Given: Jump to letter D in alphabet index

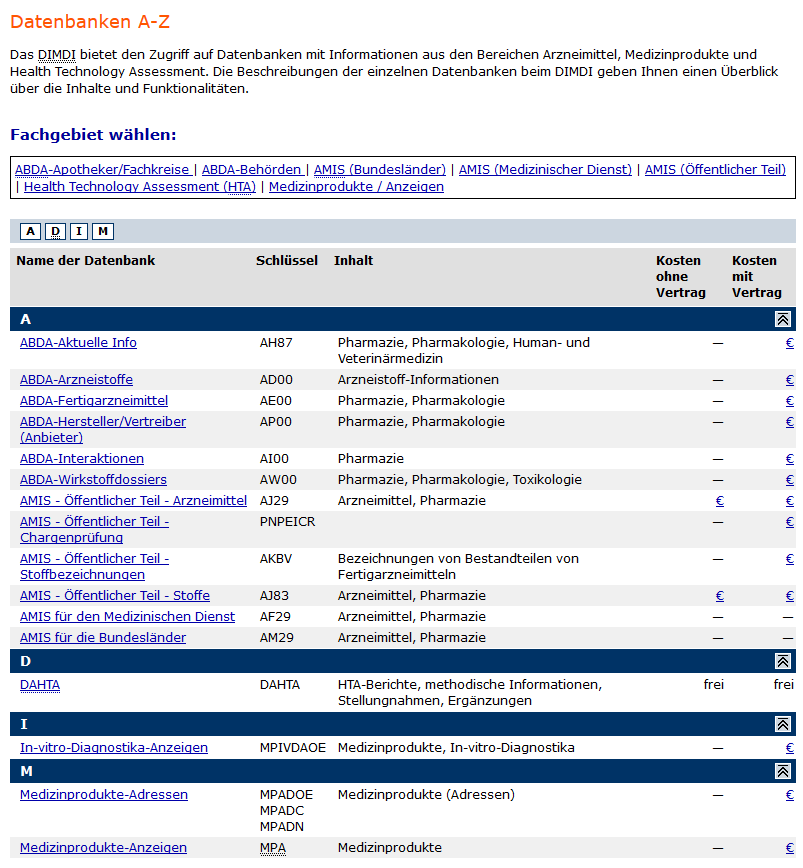Looking at the screenshot, I should [55, 232].
